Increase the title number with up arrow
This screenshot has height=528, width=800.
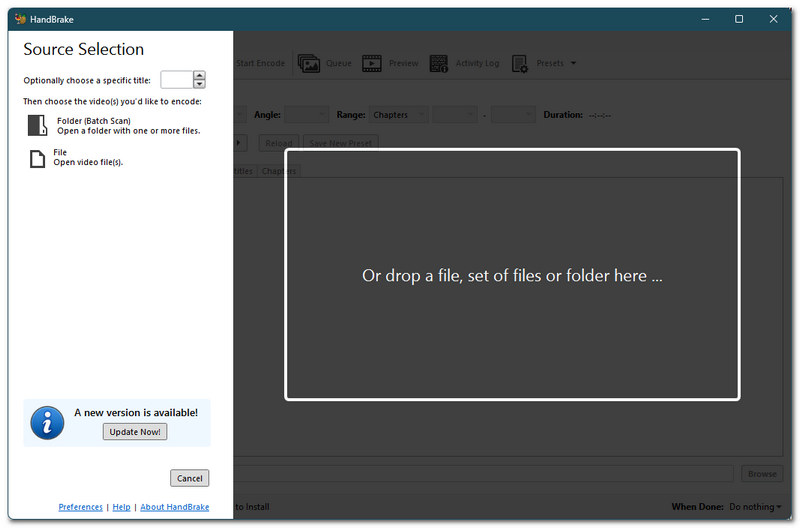pos(199,76)
